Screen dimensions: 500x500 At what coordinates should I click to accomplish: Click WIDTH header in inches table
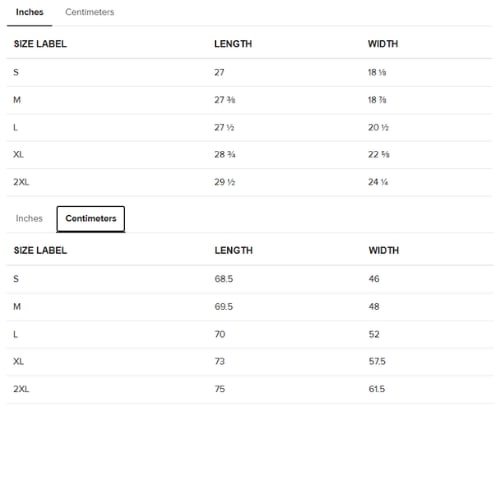(383, 44)
